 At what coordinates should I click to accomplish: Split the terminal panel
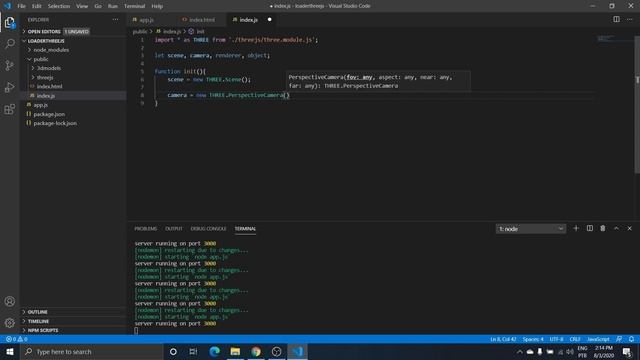(590, 229)
